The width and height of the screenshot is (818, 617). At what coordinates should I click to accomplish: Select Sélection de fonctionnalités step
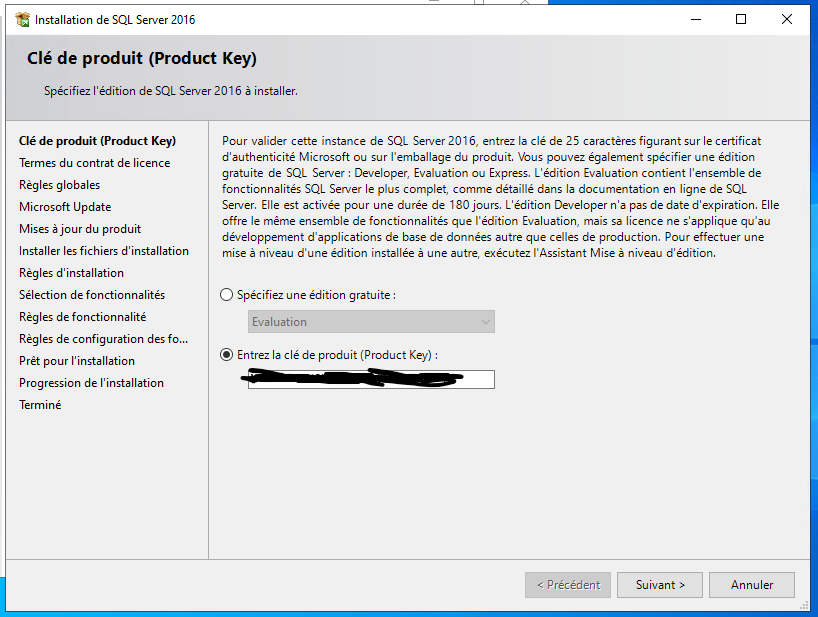pos(92,295)
